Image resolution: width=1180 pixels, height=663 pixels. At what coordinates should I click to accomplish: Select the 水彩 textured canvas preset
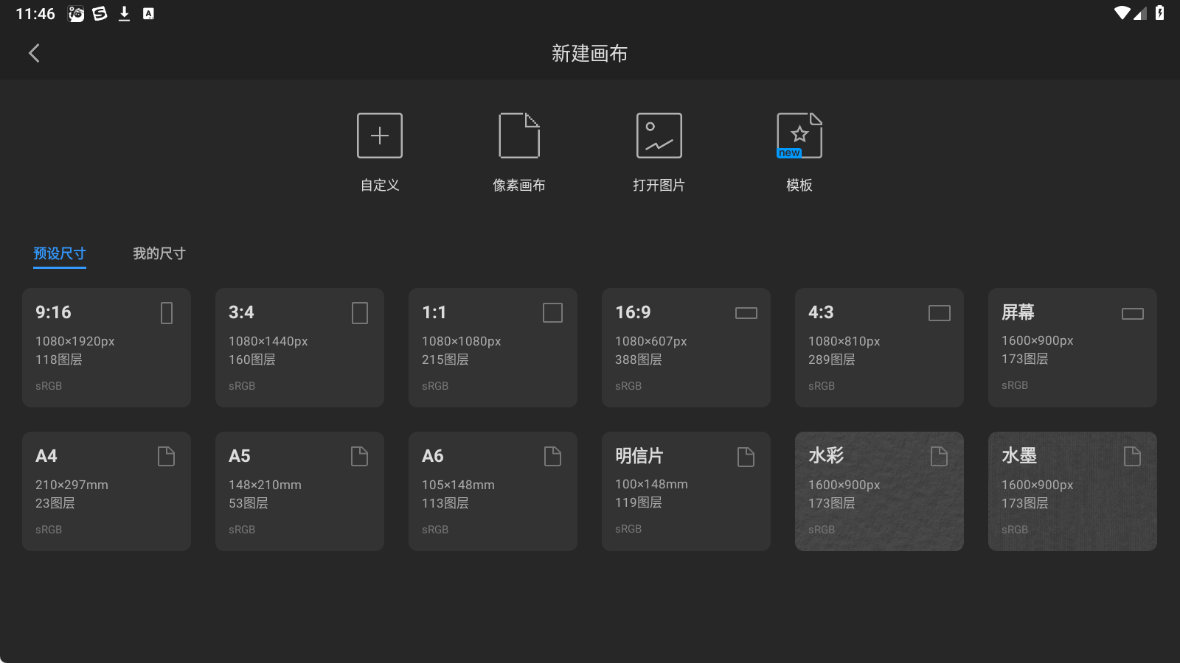point(878,491)
